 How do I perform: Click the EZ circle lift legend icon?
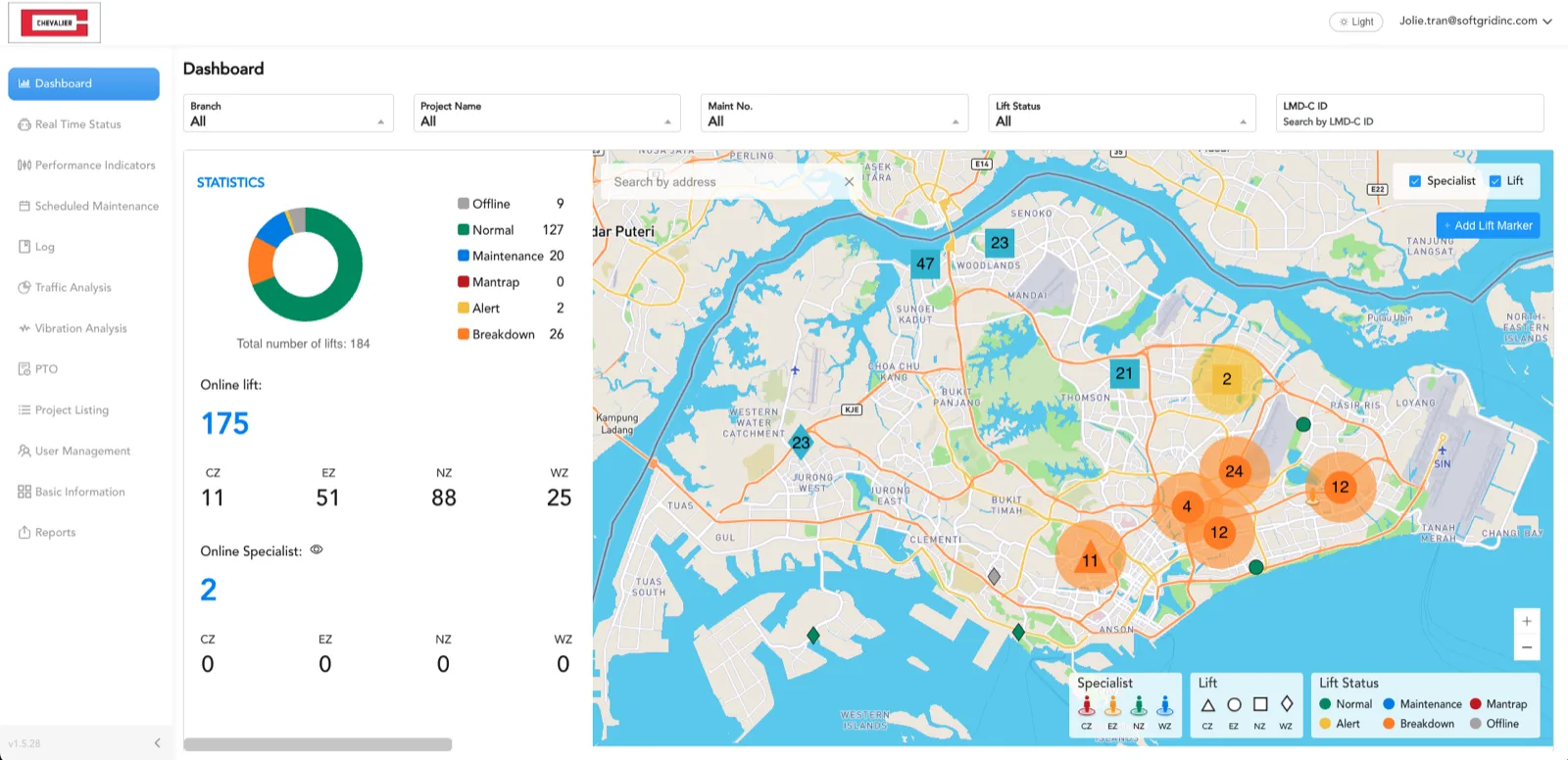tap(1234, 705)
